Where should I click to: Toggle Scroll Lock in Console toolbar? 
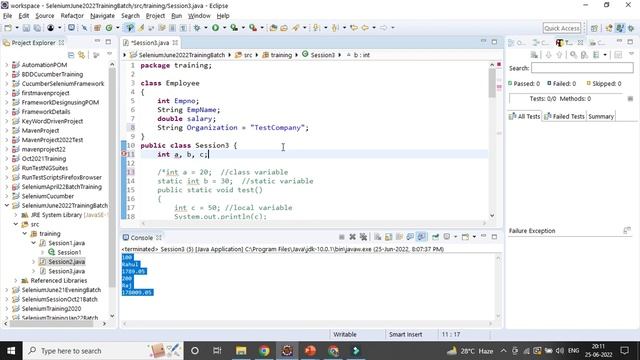388,237
